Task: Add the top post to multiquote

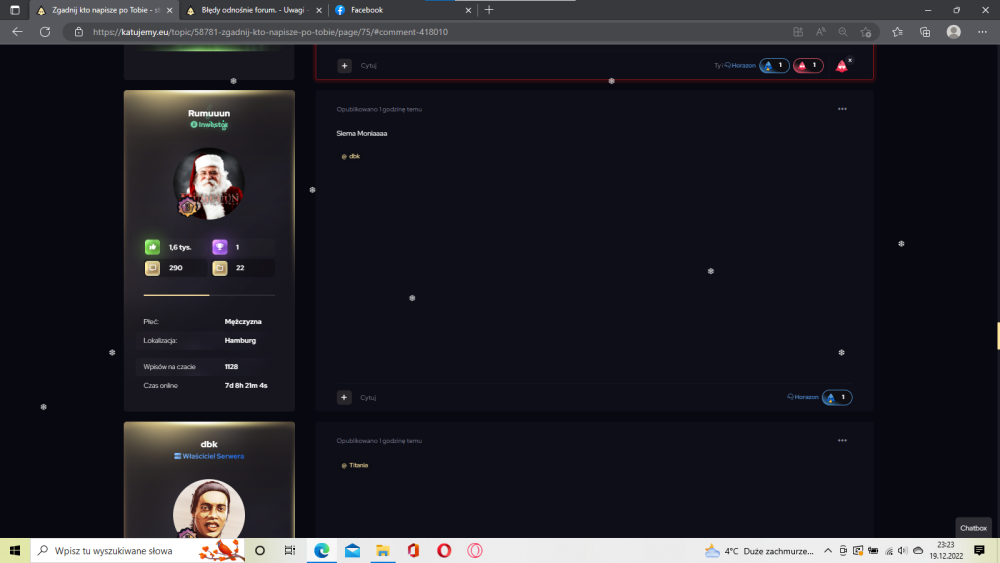Action: coord(344,66)
